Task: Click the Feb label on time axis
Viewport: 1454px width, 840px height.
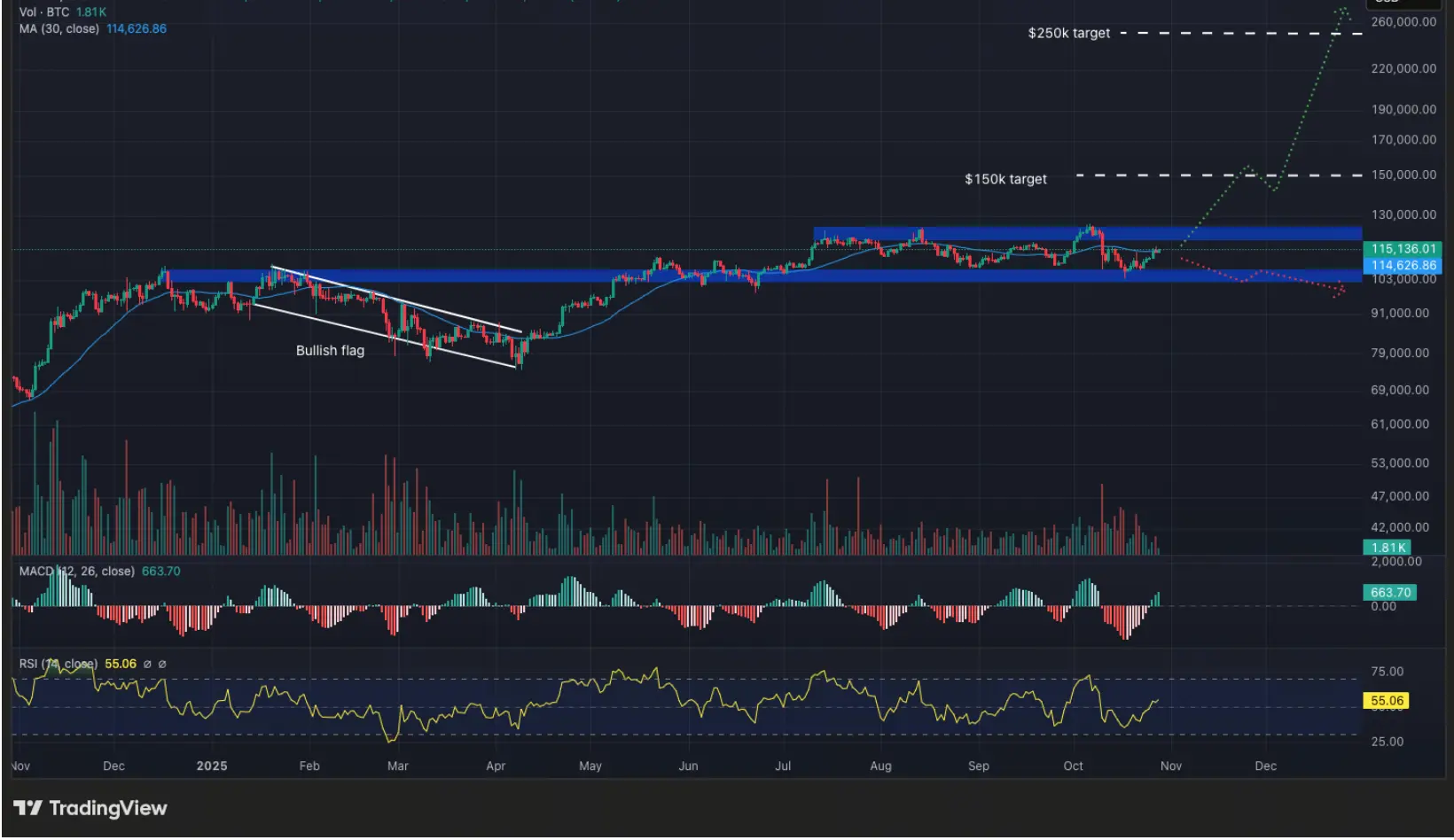Action: (309, 766)
